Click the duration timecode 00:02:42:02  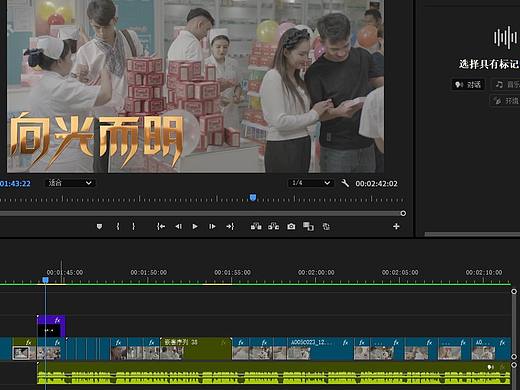click(376, 184)
